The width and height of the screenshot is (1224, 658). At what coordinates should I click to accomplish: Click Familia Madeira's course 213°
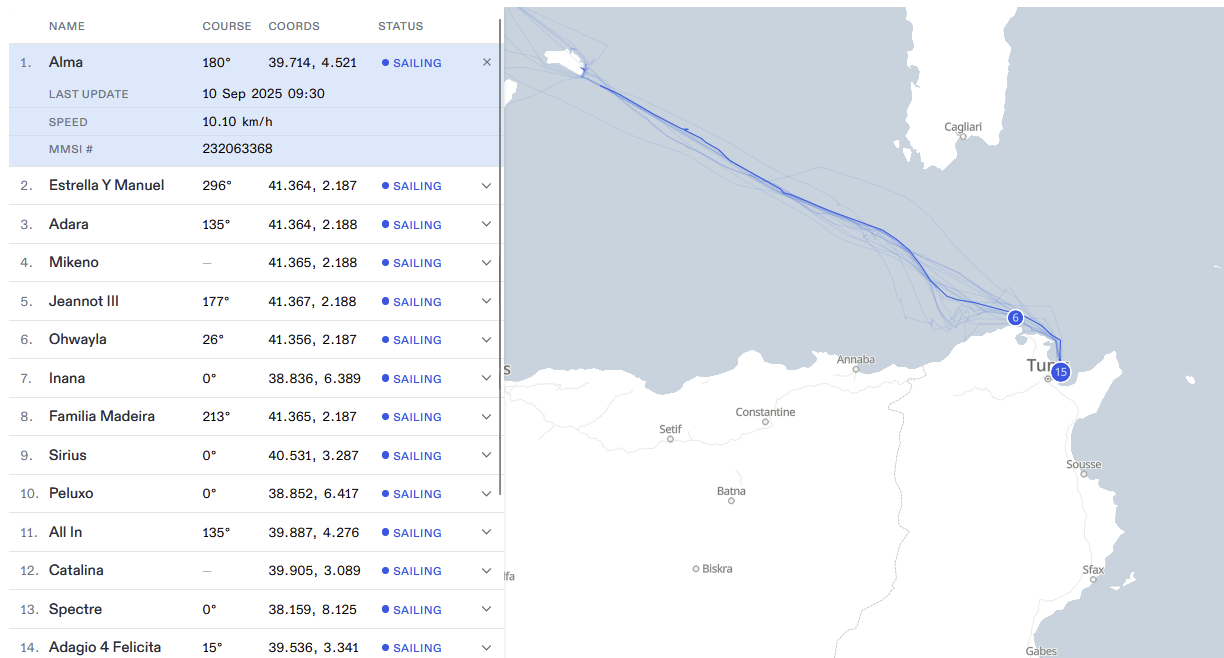216,417
